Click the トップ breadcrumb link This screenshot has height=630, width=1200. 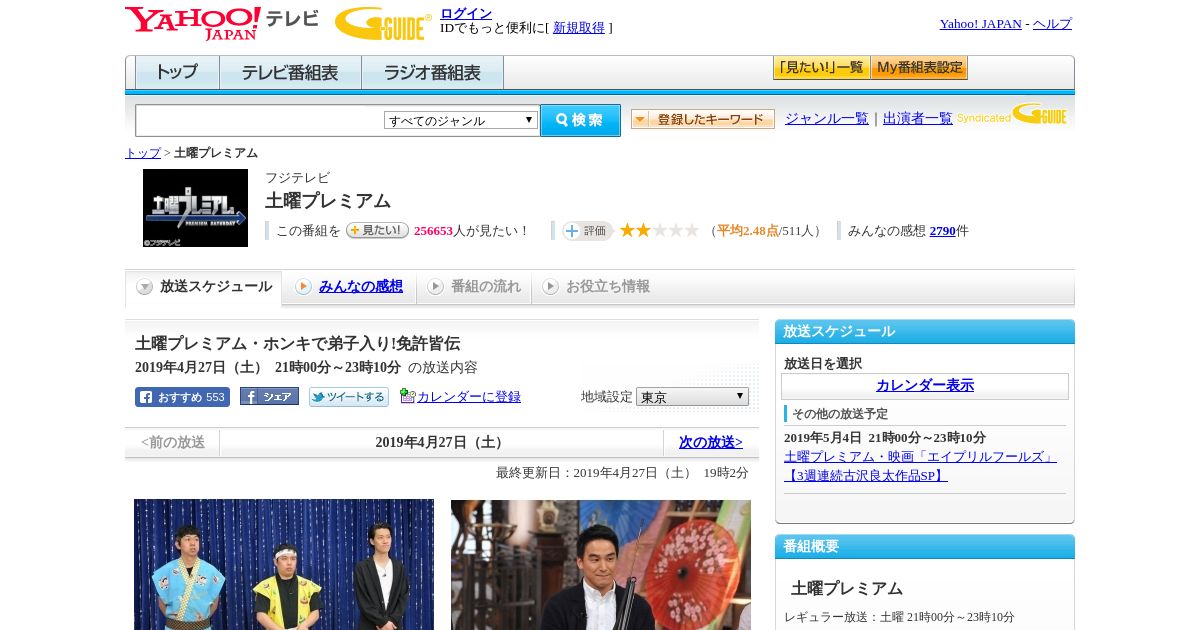click(x=143, y=153)
